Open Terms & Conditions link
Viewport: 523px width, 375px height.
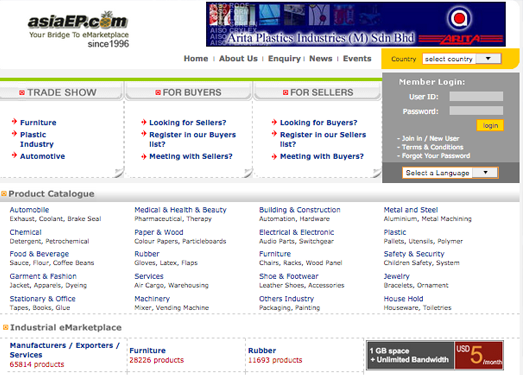[432, 147]
